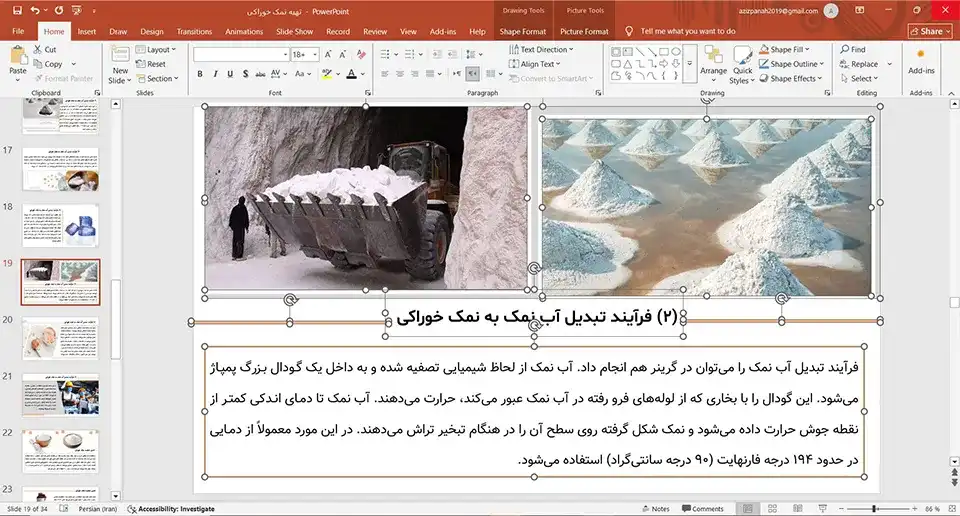Apply text highlight color
The image size is (960, 516).
(x=328, y=74)
